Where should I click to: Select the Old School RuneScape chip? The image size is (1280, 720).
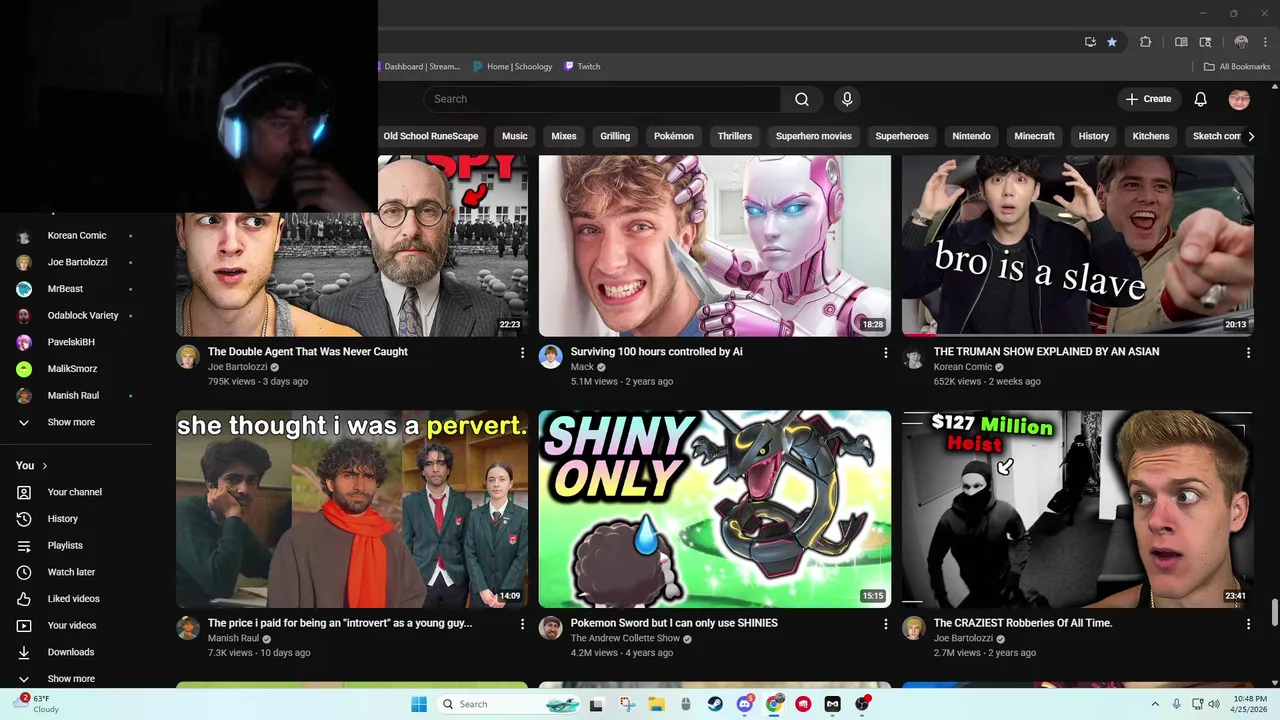[x=431, y=136]
